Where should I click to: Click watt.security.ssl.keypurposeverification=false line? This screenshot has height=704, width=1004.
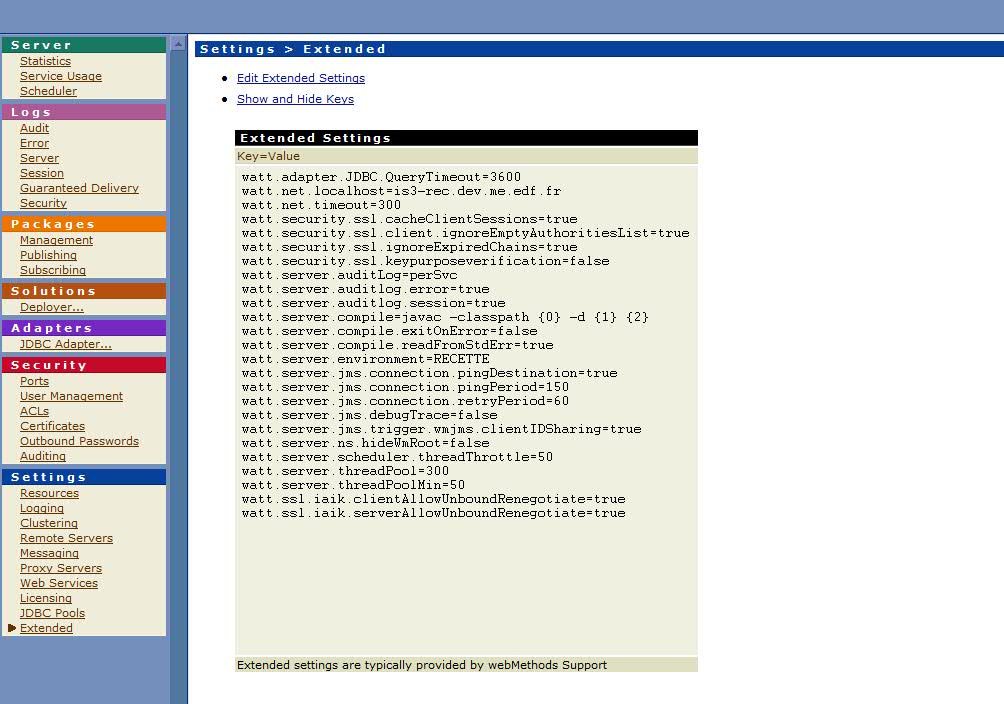(425, 261)
